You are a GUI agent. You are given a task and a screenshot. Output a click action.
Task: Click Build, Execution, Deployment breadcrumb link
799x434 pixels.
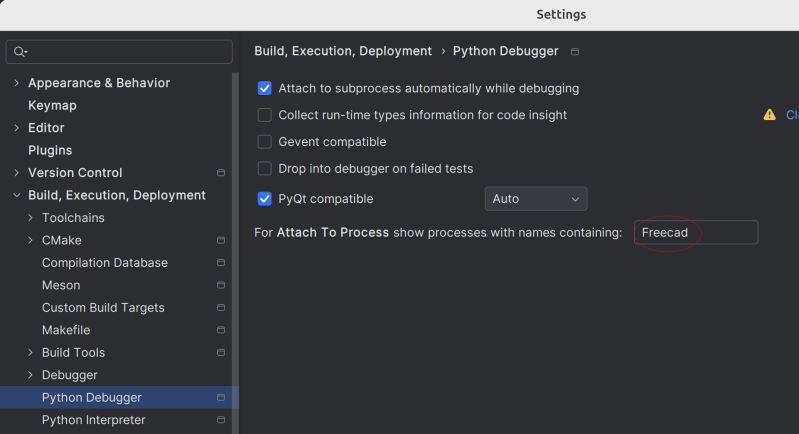[343, 51]
